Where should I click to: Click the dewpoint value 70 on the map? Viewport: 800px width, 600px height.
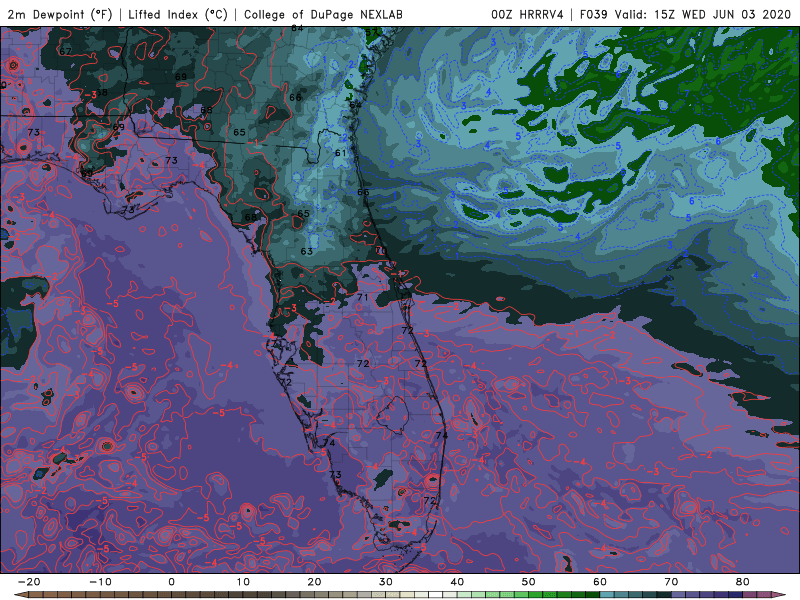tap(381, 251)
